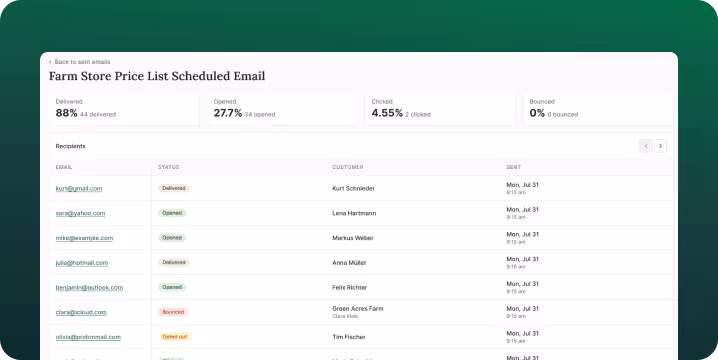
Task: Open mike@example.com email link
Action: 84,238
